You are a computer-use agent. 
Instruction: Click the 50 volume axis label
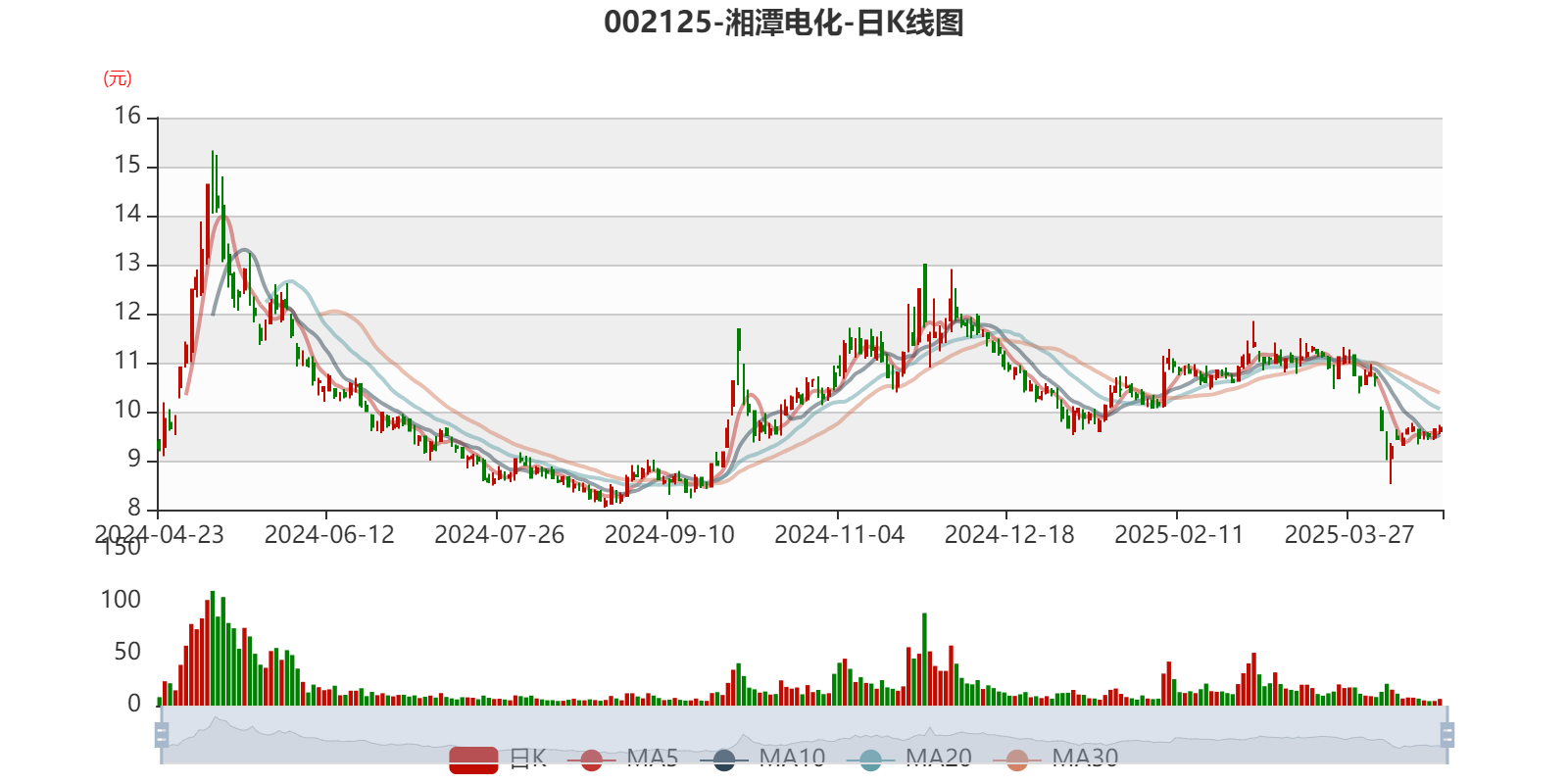[127, 652]
